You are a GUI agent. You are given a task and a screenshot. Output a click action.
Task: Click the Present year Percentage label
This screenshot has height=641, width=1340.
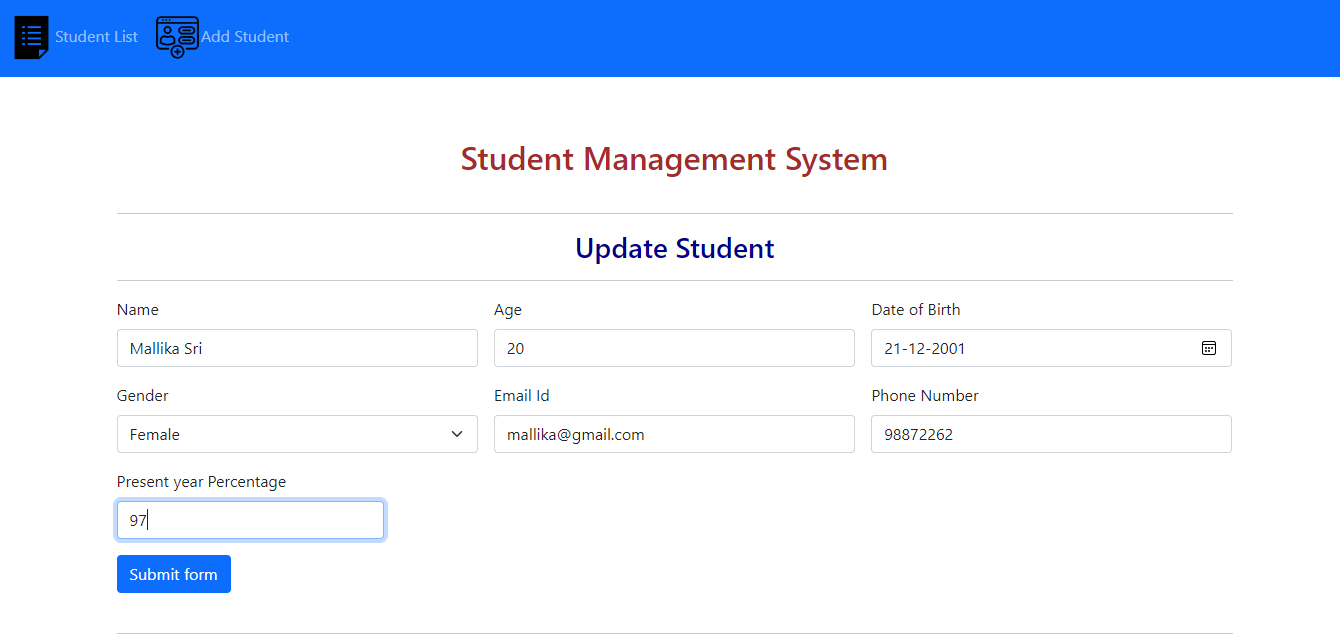point(201,482)
